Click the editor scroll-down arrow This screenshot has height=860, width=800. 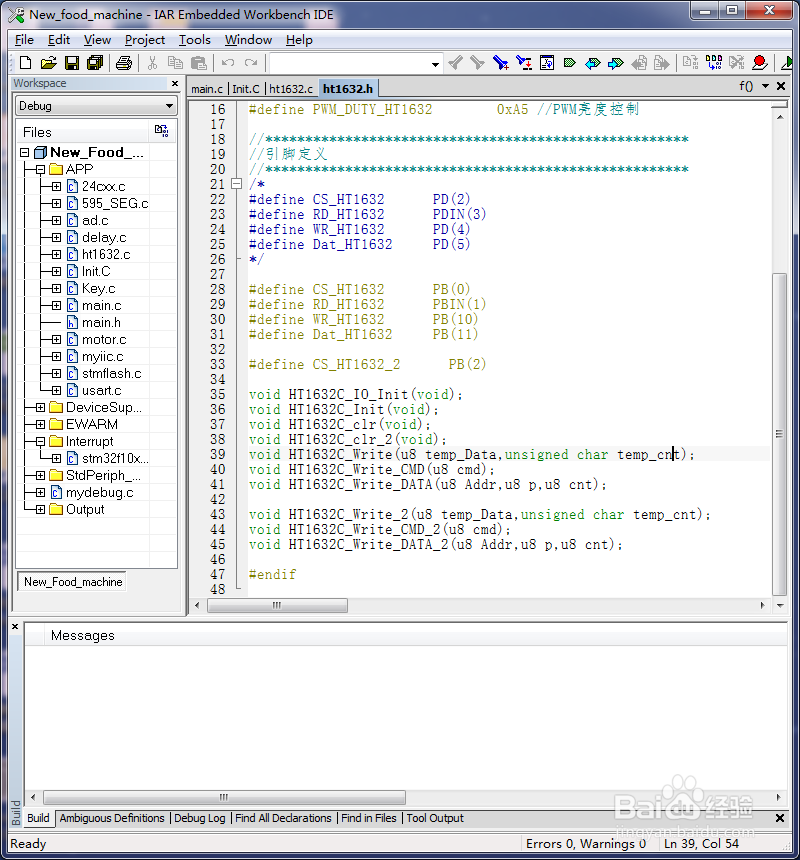point(780,606)
